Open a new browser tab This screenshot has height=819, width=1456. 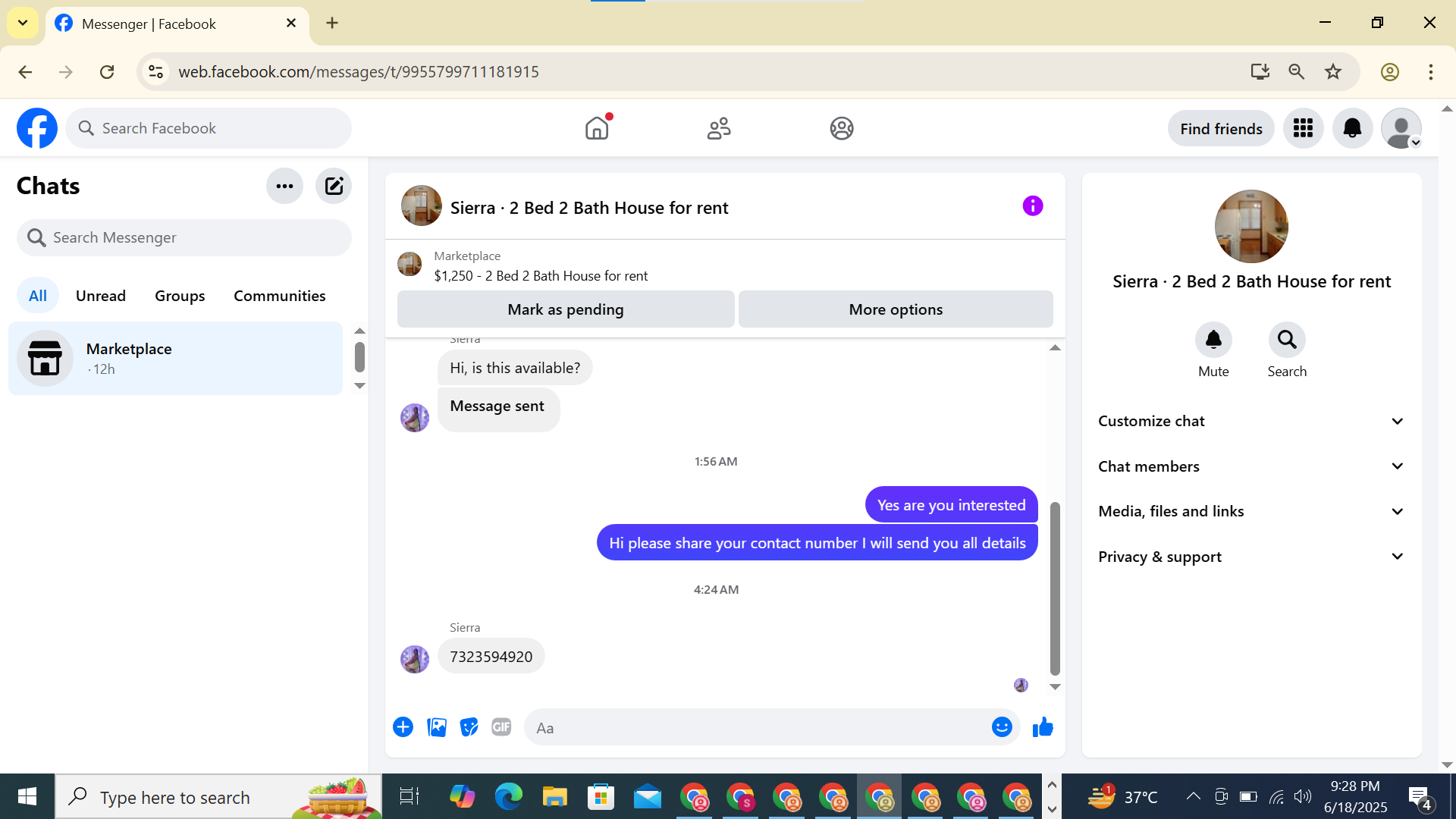point(332,24)
